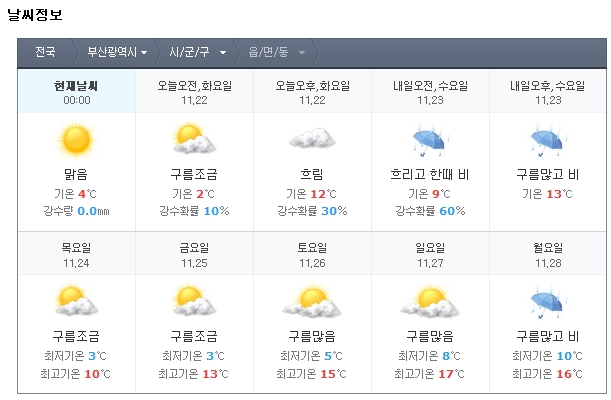Viewport: 611px width, 400px height.
Task: Select 전국 in the location breadcrumb
Action: pyautogui.click(x=45, y=52)
